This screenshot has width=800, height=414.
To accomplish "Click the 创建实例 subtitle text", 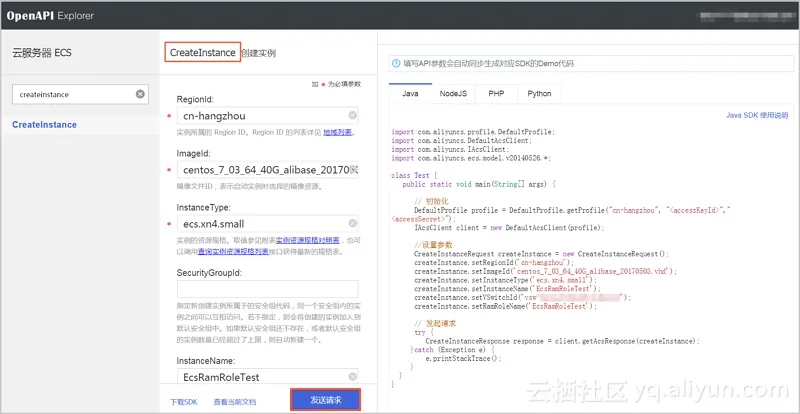I will coord(259,53).
